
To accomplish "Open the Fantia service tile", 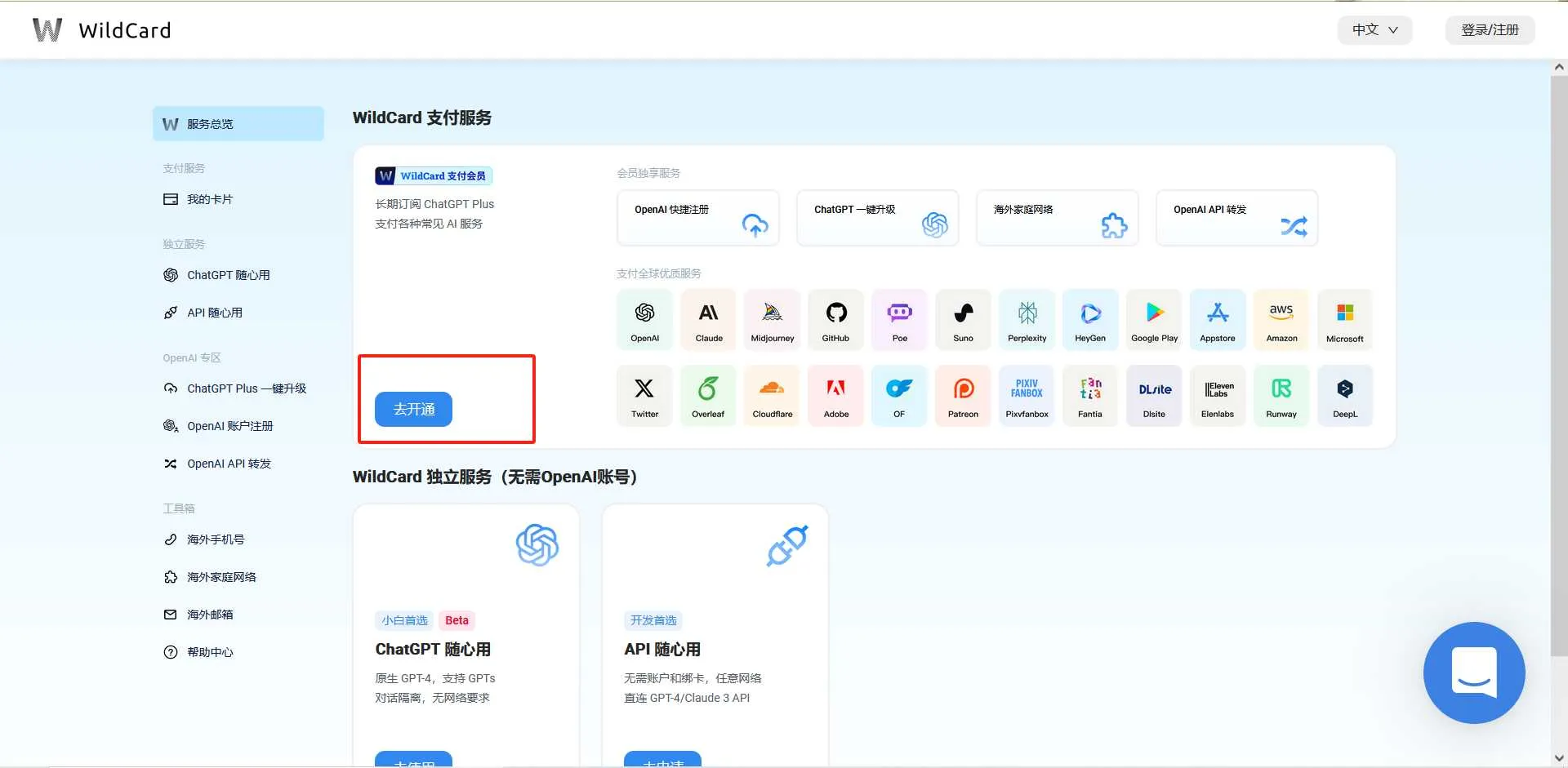I will [1090, 396].
